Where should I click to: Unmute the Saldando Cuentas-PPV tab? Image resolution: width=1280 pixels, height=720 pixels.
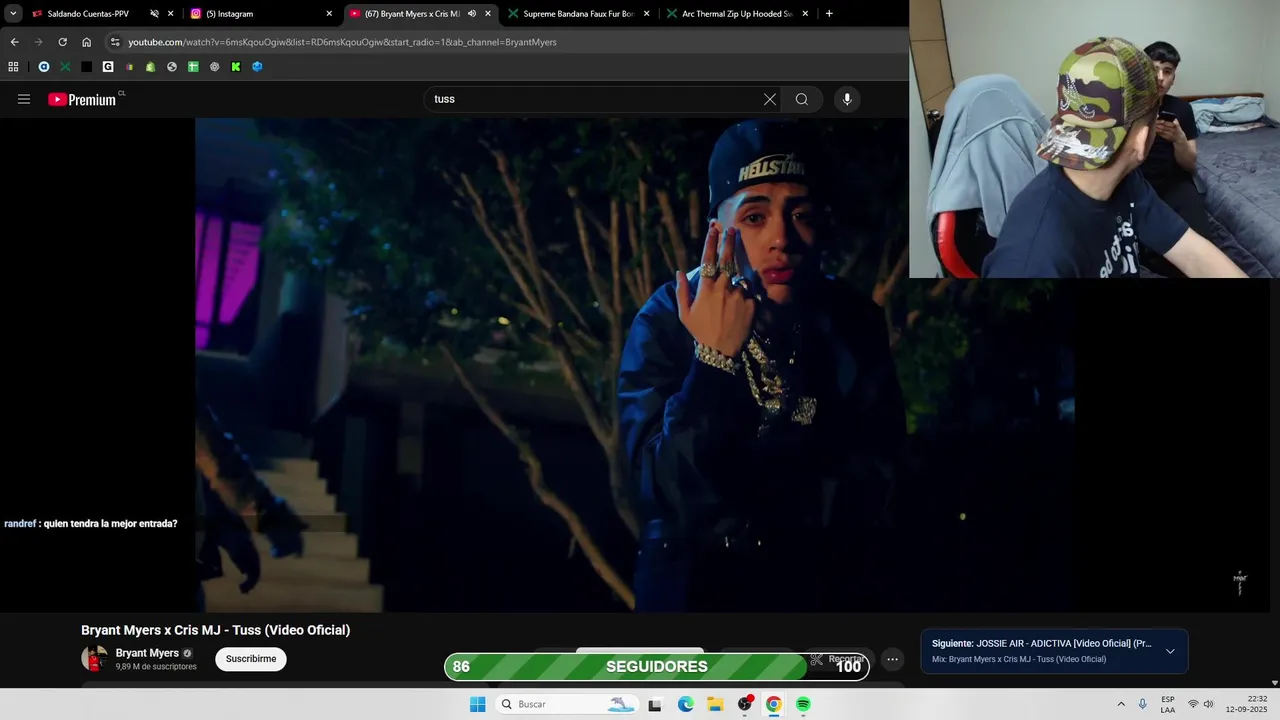tap(154, 14)
